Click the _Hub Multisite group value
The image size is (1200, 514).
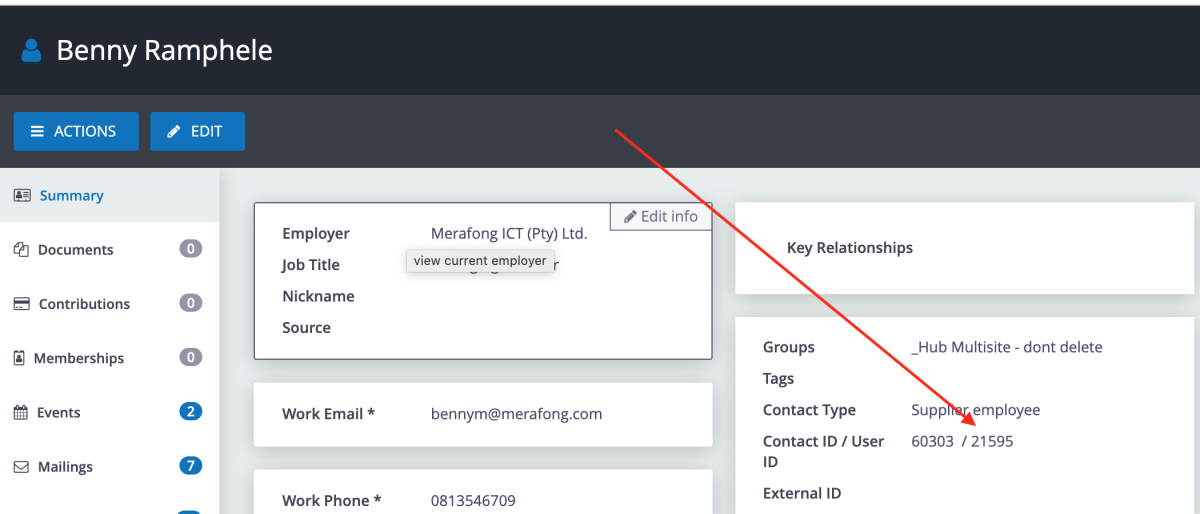click(x=1006, y=347)
